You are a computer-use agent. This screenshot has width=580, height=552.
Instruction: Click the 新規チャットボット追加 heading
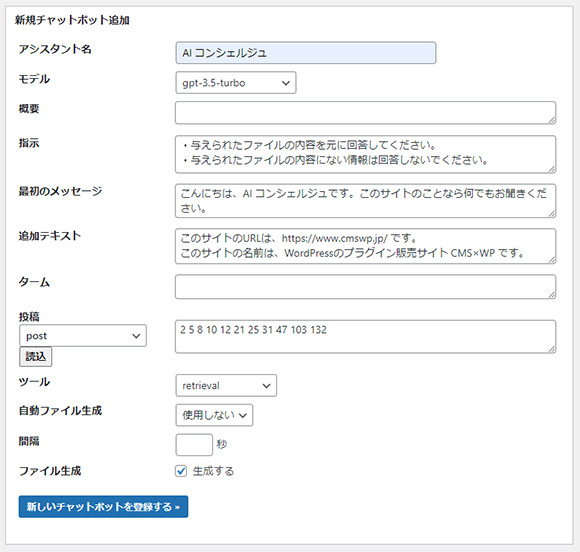pyautogui.click(x=72, y=20)
